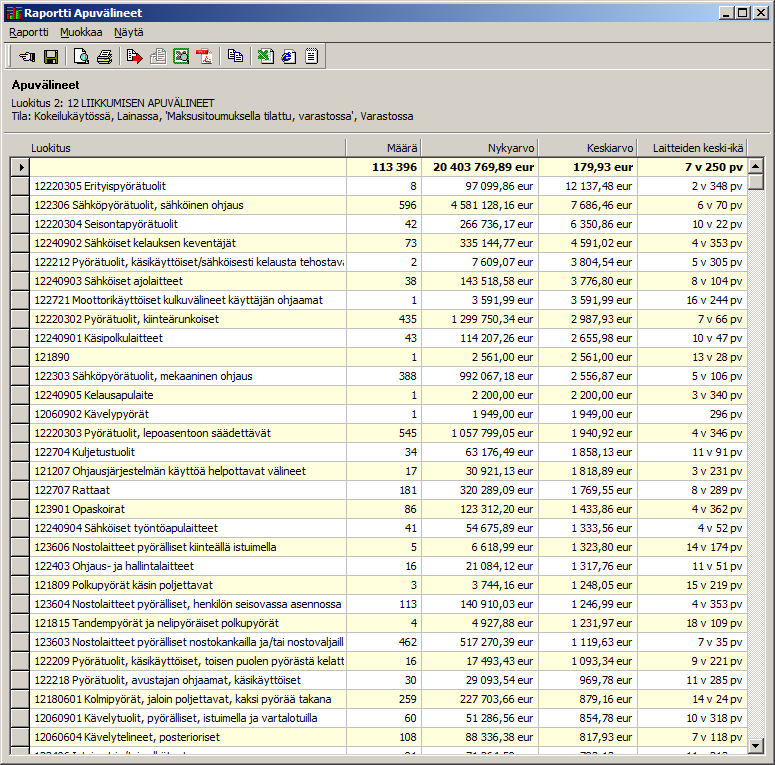Viewport: 775px width, 765px height.
Task: Export to Excel using green X icon
Action: pos(265,57)
